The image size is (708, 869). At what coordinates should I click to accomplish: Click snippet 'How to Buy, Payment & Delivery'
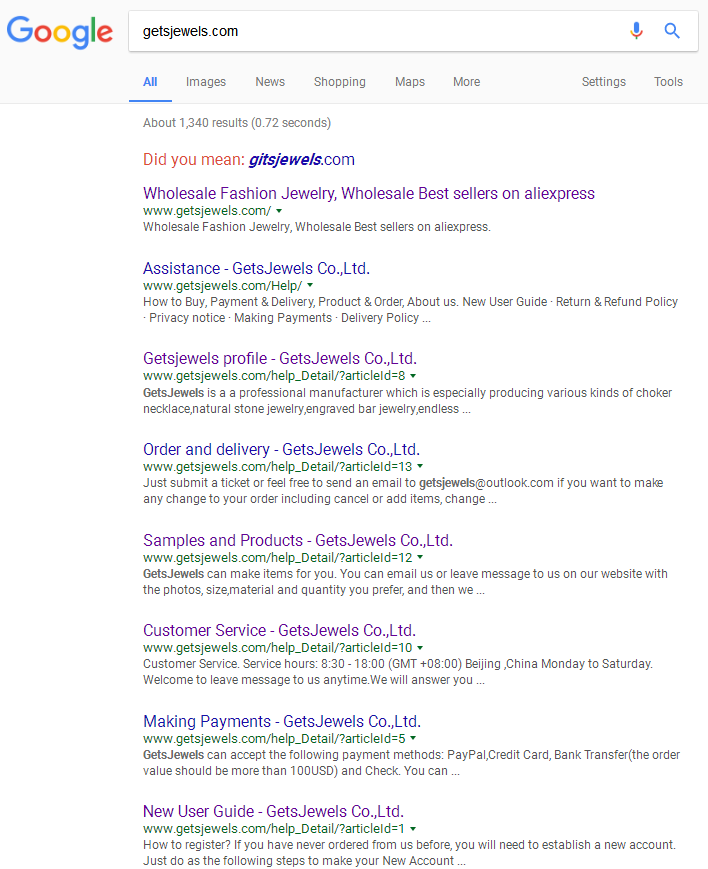pyautogui.click(x=410, y=310)
